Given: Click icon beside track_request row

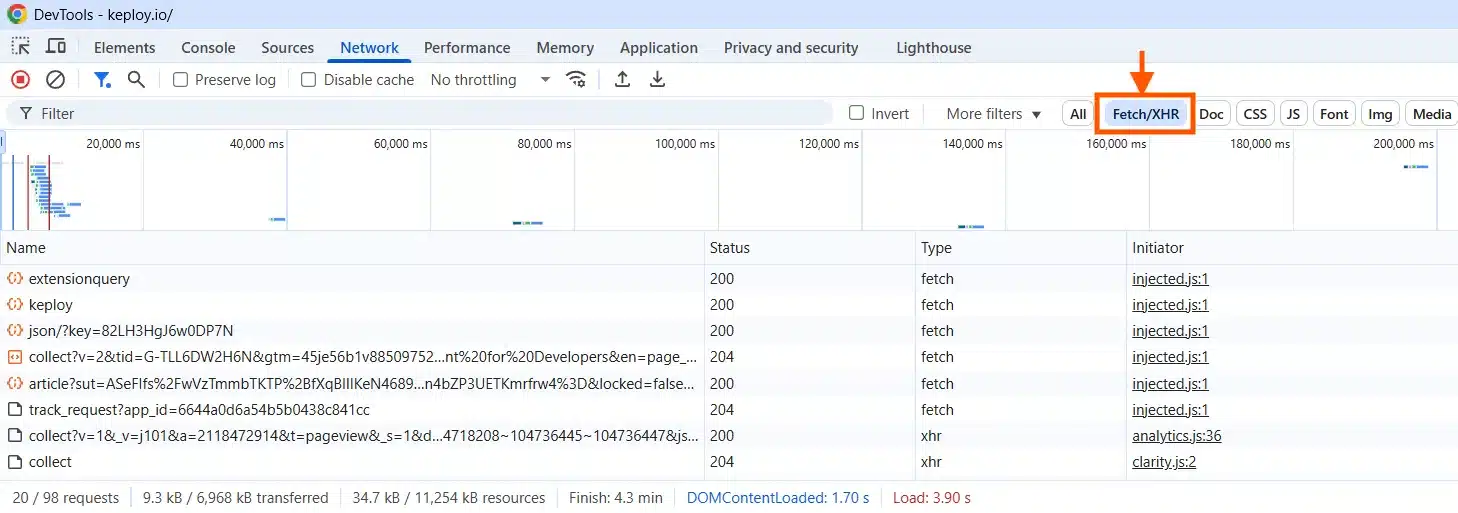Looking at the screenshot, I should point(15,409).
